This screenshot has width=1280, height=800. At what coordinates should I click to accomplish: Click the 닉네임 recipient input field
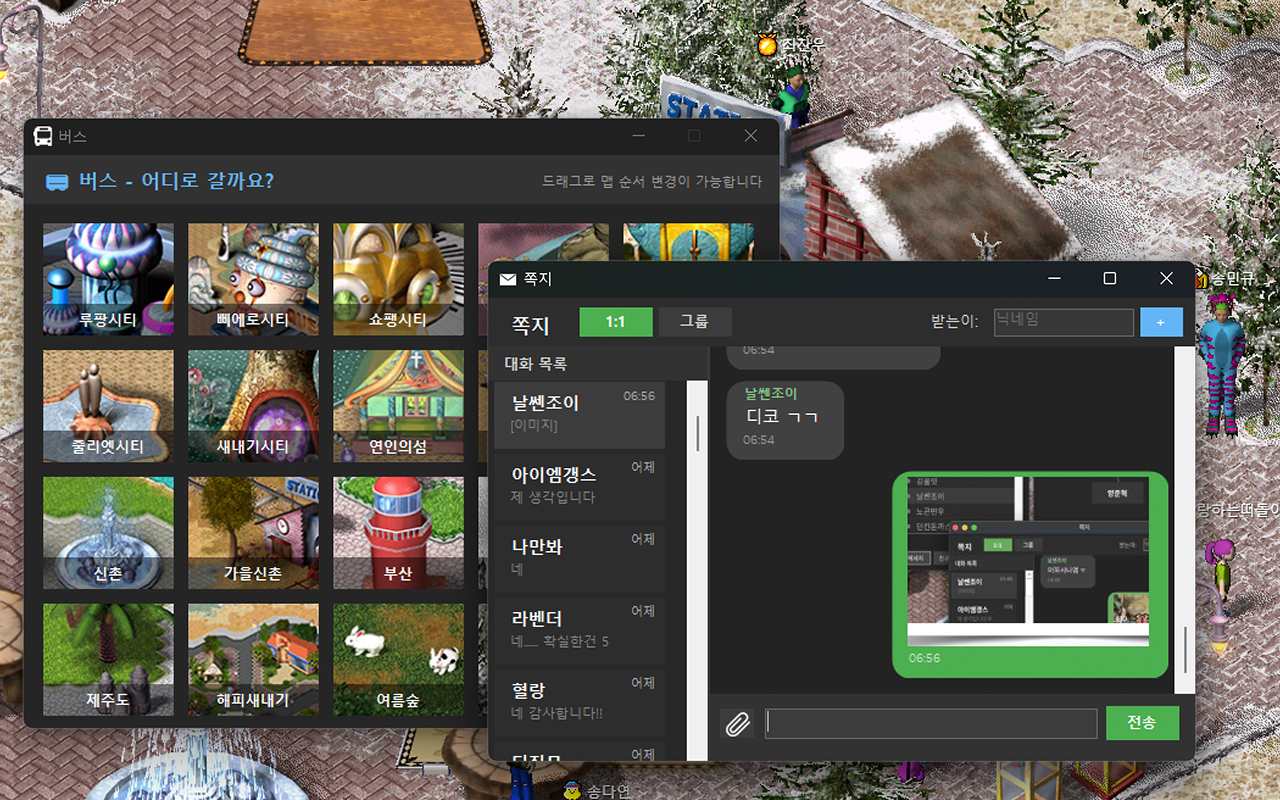1063,322
